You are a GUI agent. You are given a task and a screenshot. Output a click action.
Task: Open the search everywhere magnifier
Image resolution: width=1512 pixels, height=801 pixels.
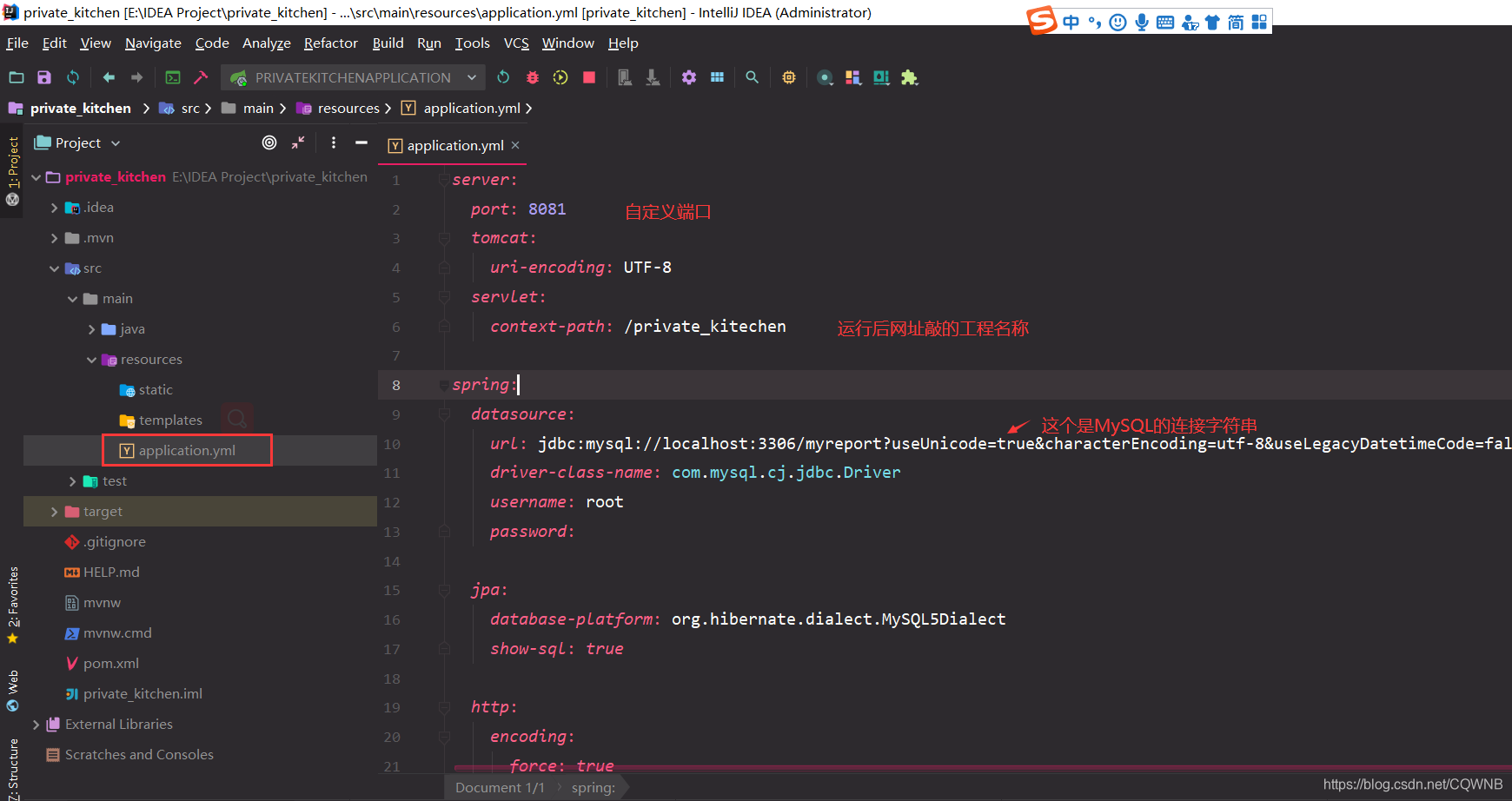point(753,77)
